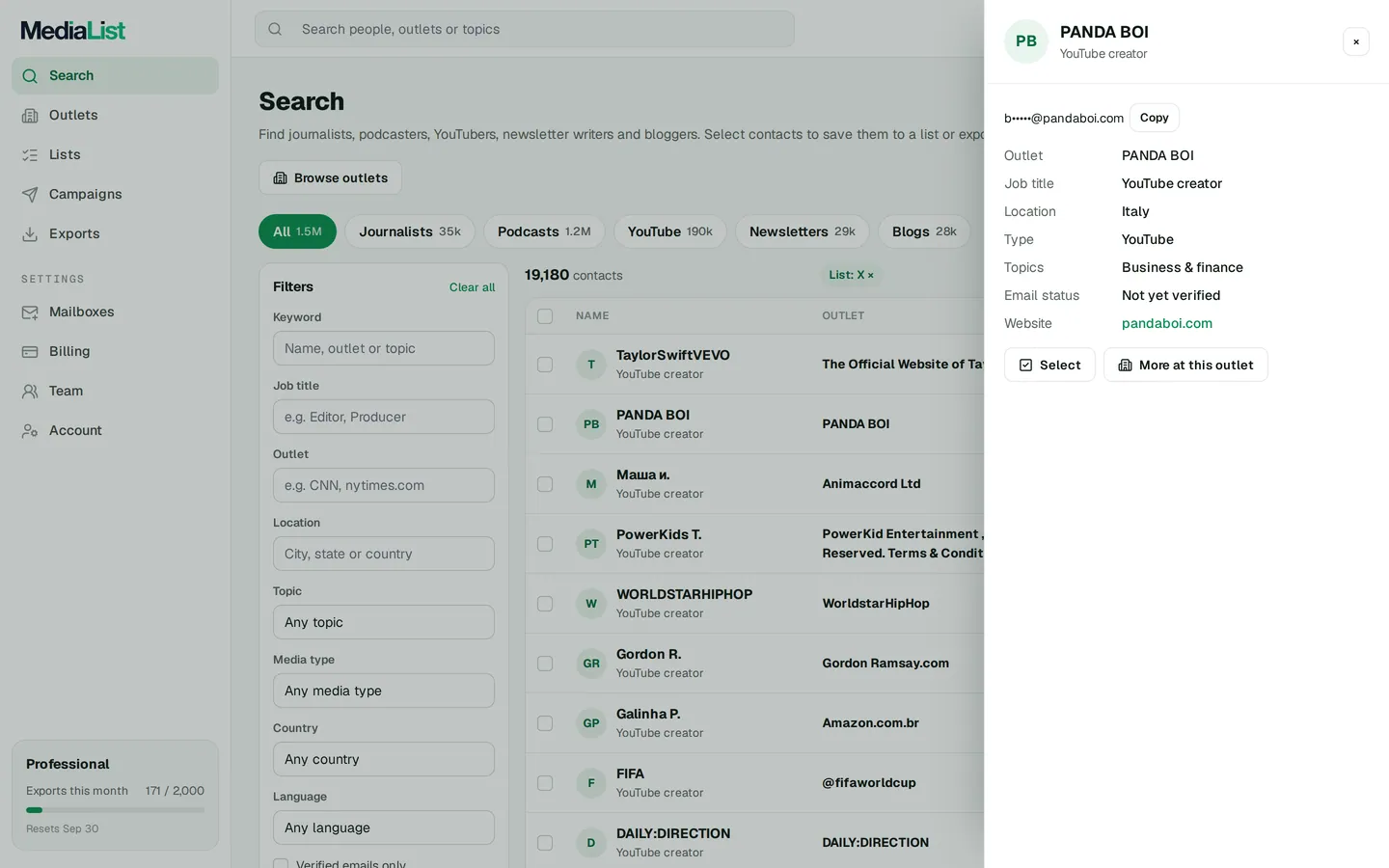Image resolution: width=1389 pixels, height=868 pixels.
Task: Open Search in the sidebar
Action: 115,75
